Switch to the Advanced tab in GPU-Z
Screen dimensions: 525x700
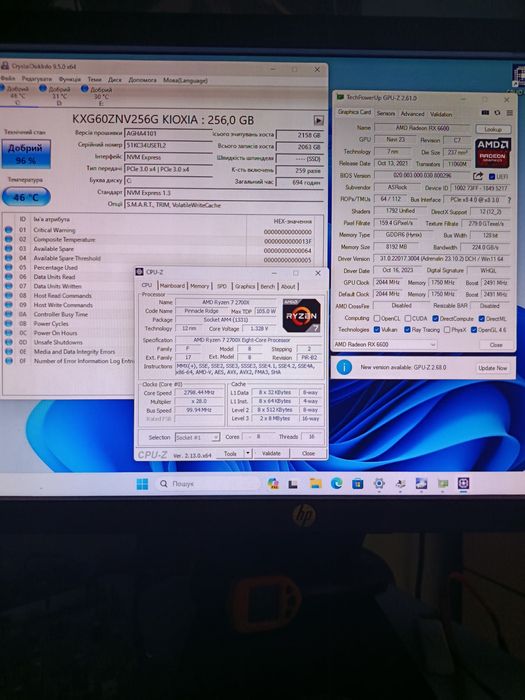(412, 113)
